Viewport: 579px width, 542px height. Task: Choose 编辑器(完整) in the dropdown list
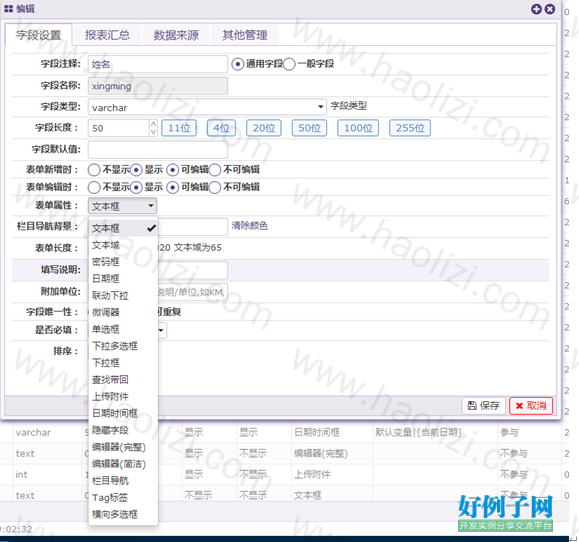123,447
